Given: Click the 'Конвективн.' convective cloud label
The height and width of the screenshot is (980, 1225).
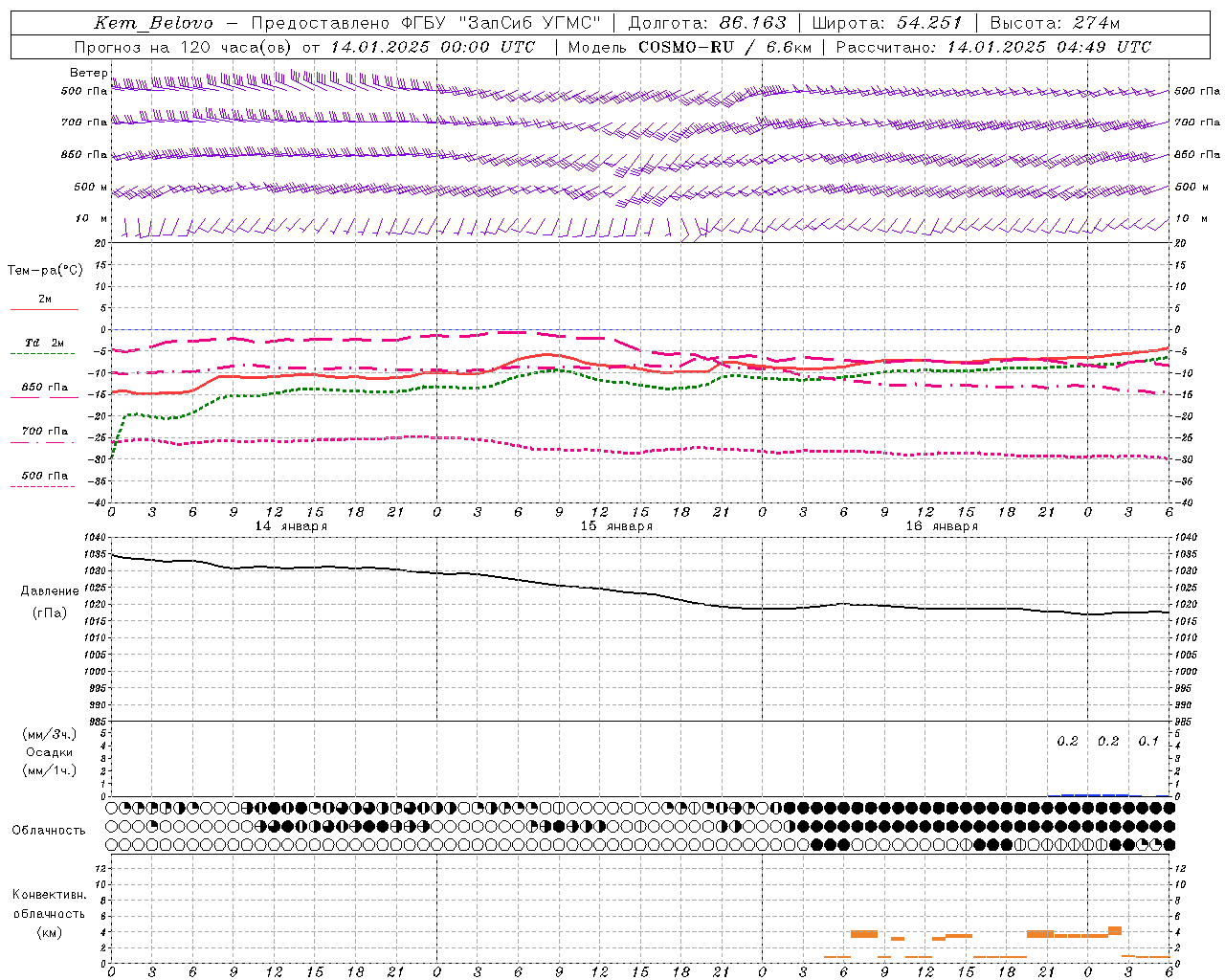Looking at the screenshot, I should 49,895.
